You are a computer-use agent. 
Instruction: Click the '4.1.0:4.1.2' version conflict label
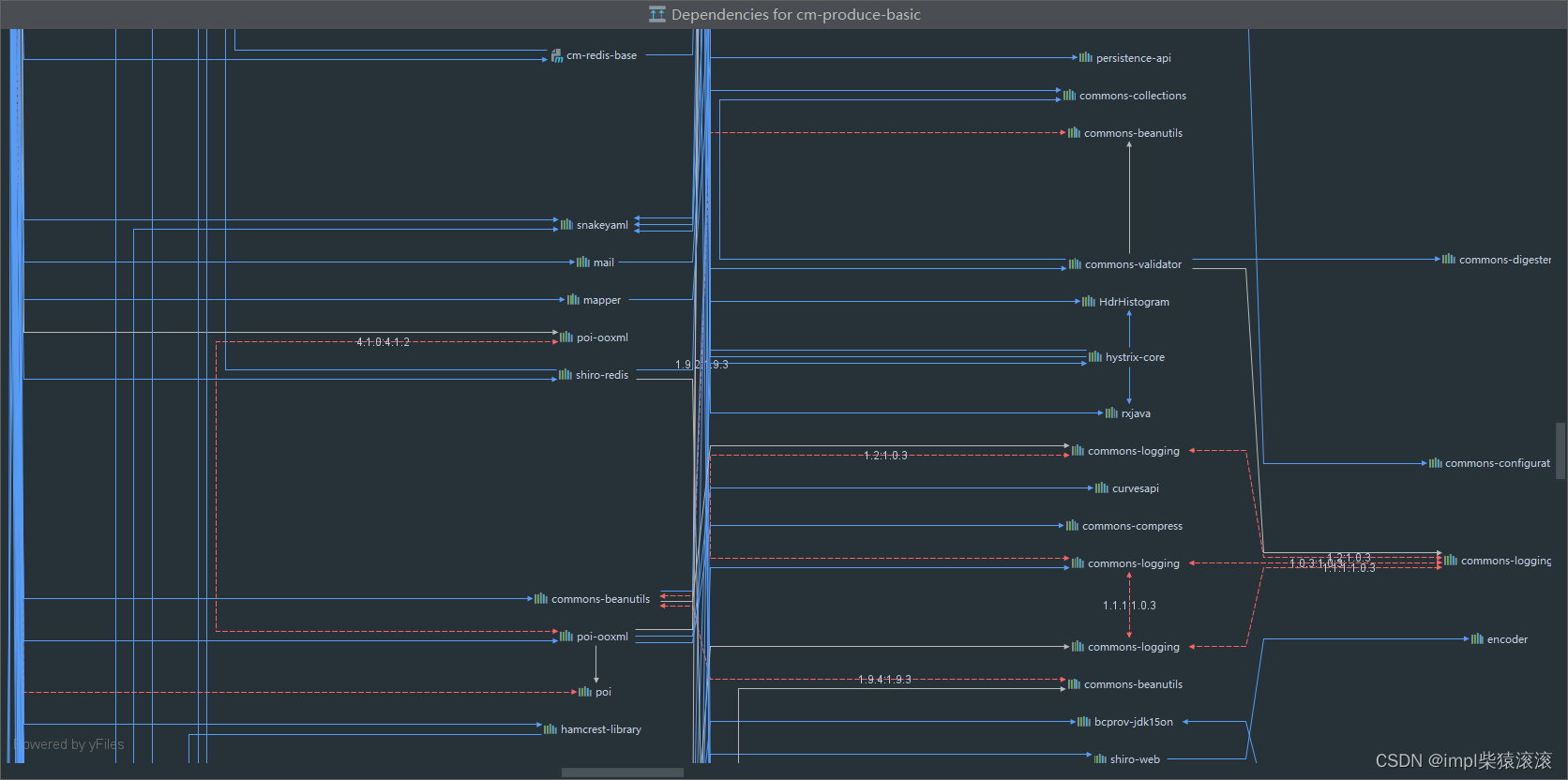(383, 342)
